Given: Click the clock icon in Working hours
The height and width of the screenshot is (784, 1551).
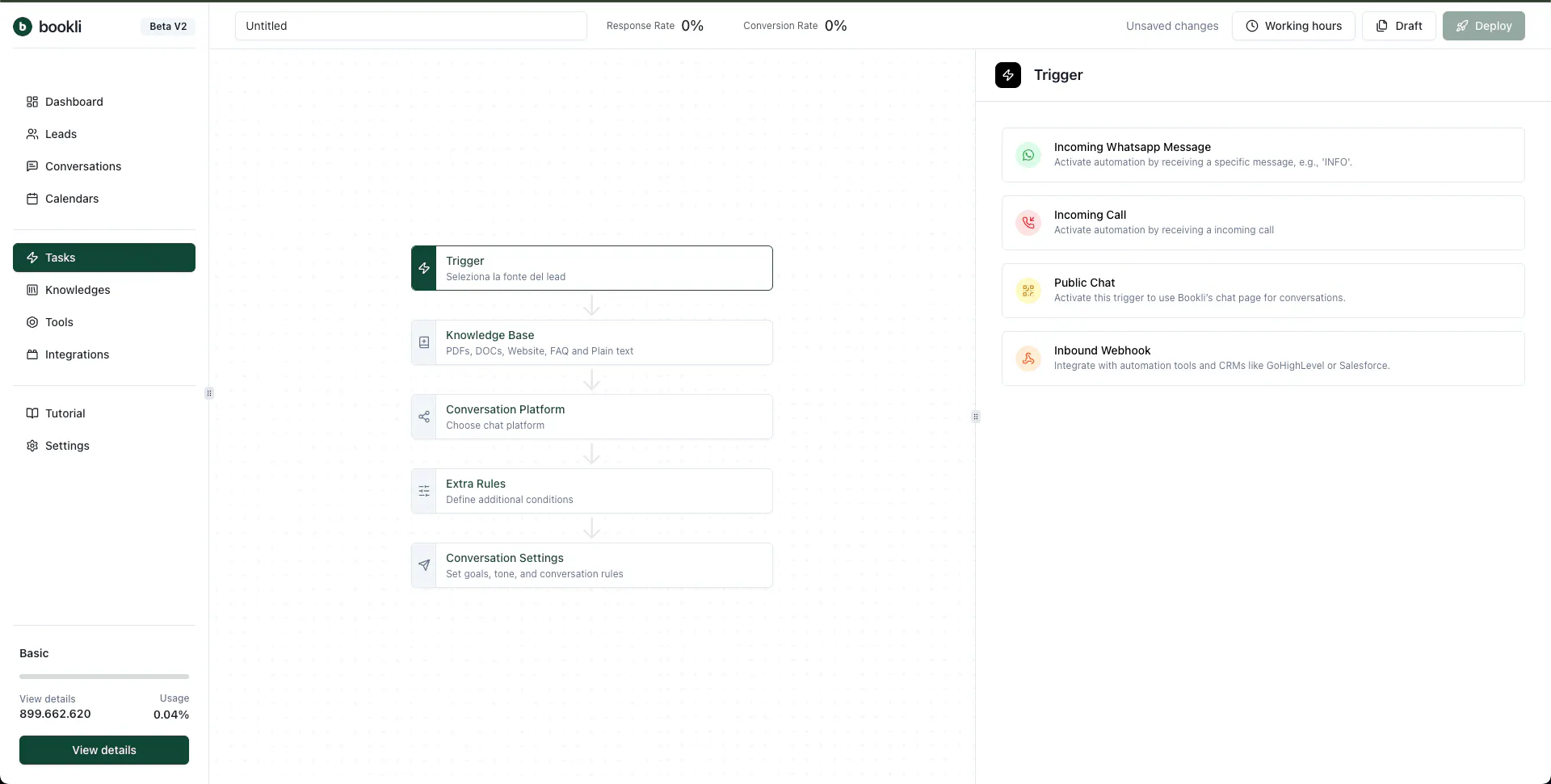Looking at the screenshot, I should pos(1252,26).
